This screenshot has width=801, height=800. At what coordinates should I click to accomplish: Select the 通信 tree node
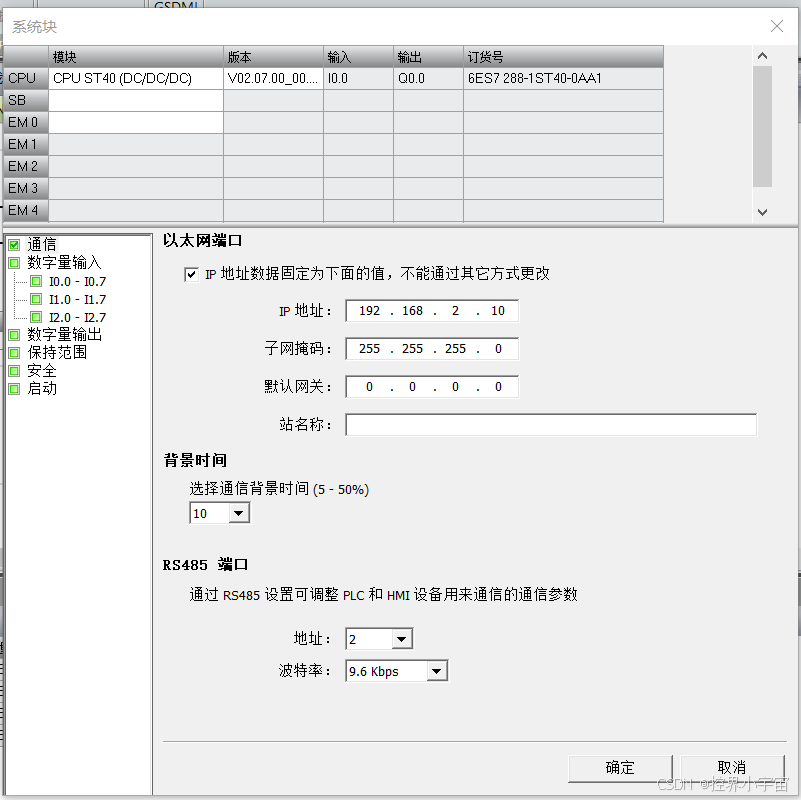pyautogui.click(x=42, y=244)
